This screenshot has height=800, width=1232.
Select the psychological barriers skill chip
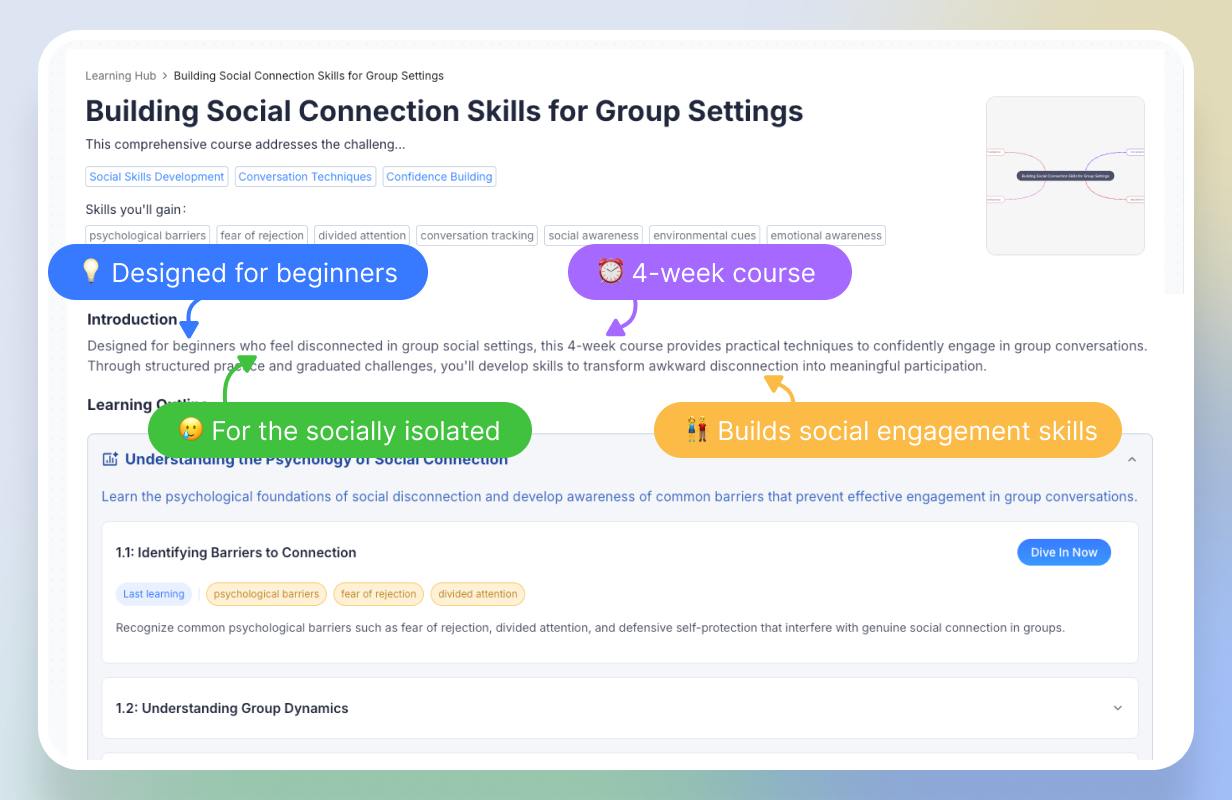pyautogui.click(x=147, y=235)
